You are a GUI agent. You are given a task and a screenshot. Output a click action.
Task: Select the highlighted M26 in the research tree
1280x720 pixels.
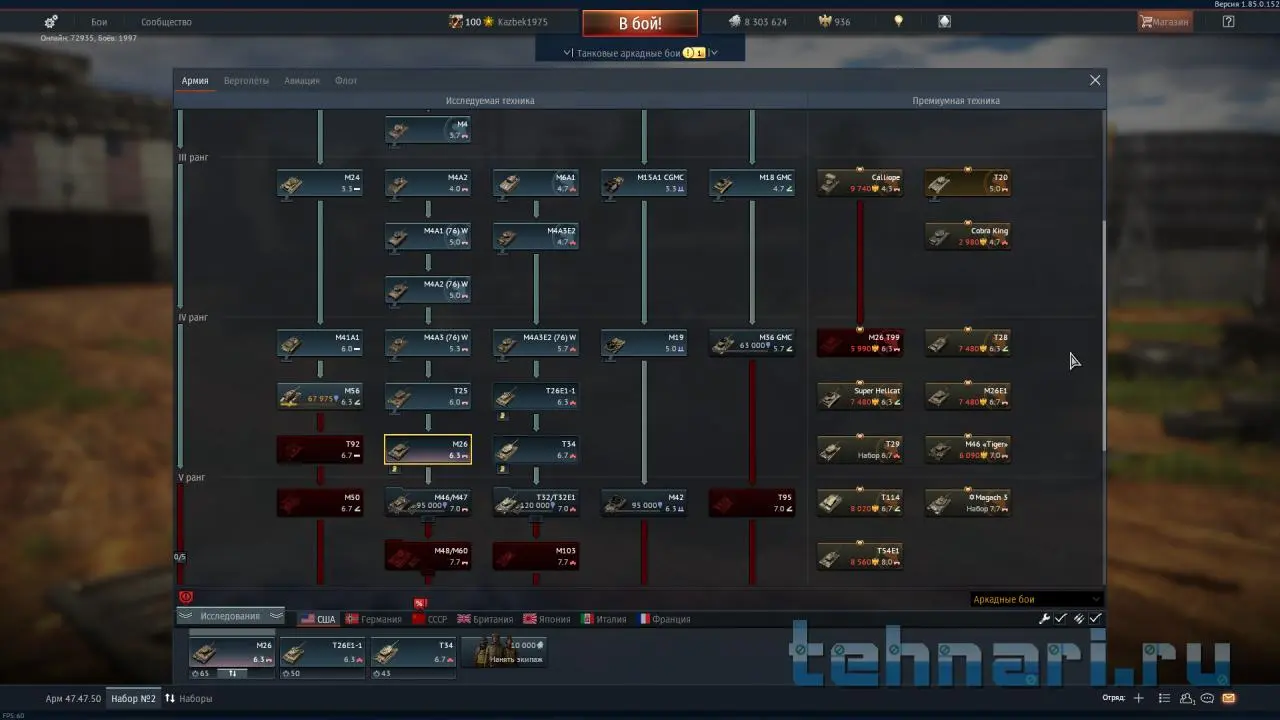click(428, 450)
